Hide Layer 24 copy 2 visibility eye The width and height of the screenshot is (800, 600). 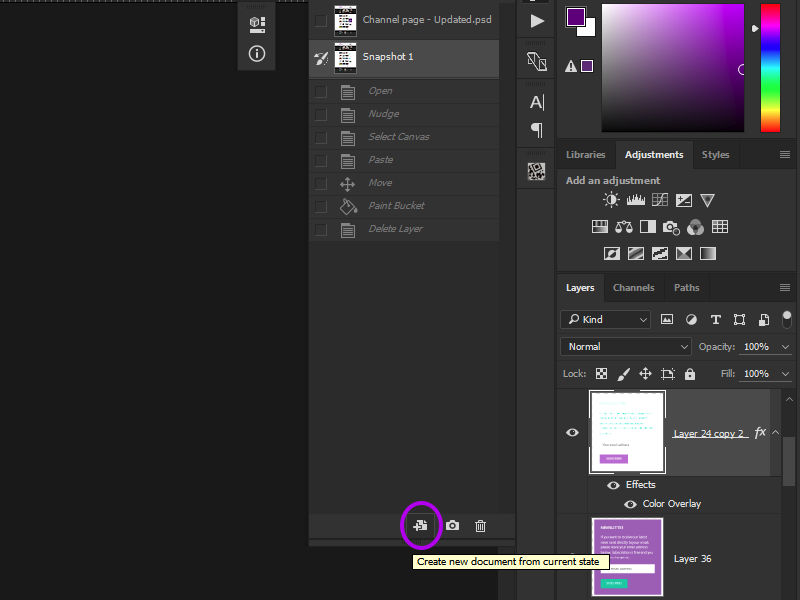pos(572,433)
